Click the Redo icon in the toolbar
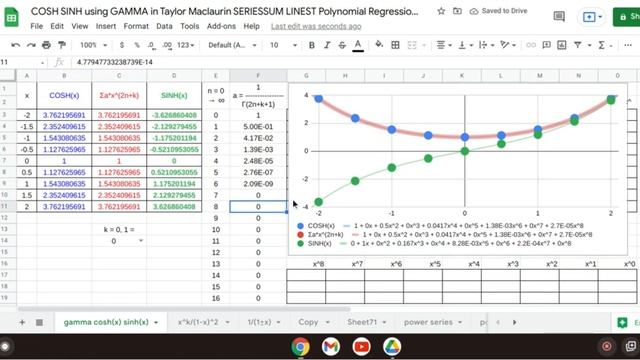This screenshot has height=360, width=640. pyautogui.click(x=31, y=45)
